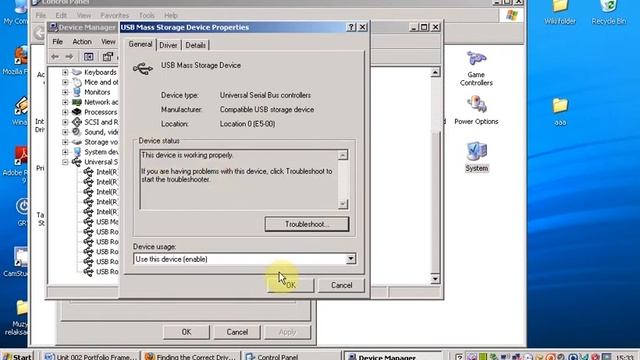This screenshot has height=360, width=640.
Task: Select the Universal Serial Bus controllers icon
Action: coord(77,162)
